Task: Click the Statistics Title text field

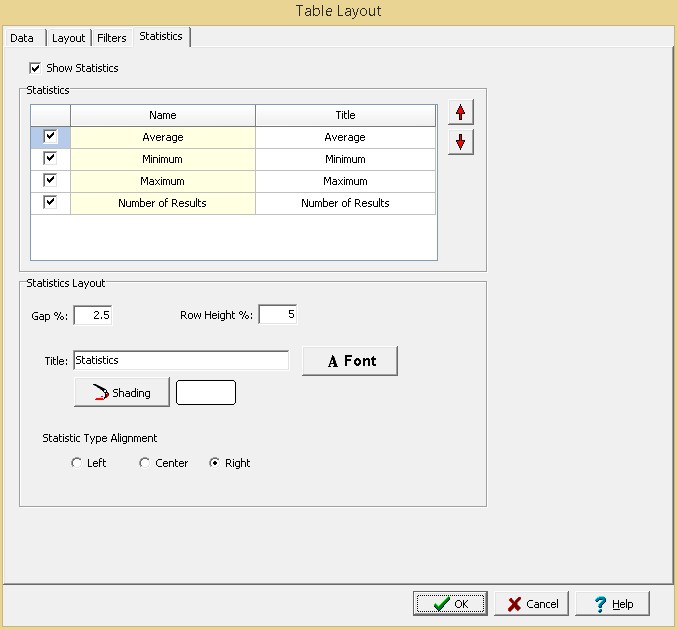Action: tap(180, 360)
